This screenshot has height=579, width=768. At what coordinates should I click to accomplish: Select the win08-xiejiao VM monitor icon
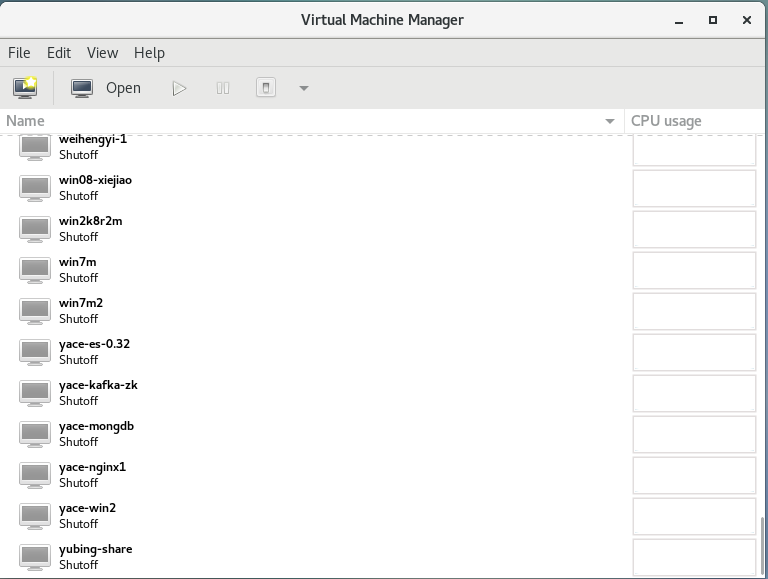[x=34, y=188]
